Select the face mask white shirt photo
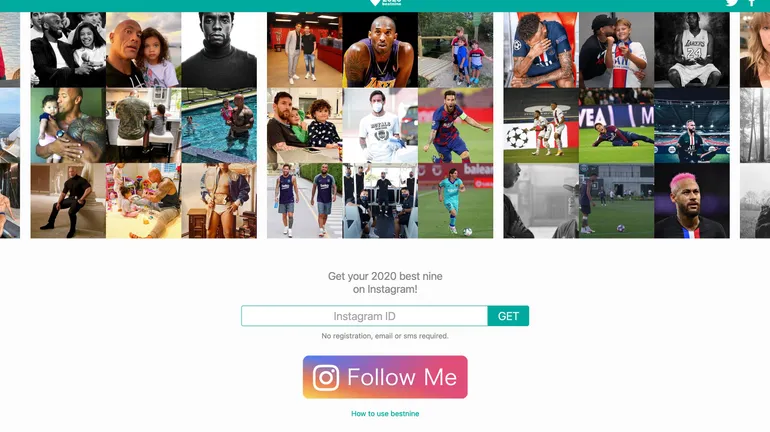 (380, 125)
